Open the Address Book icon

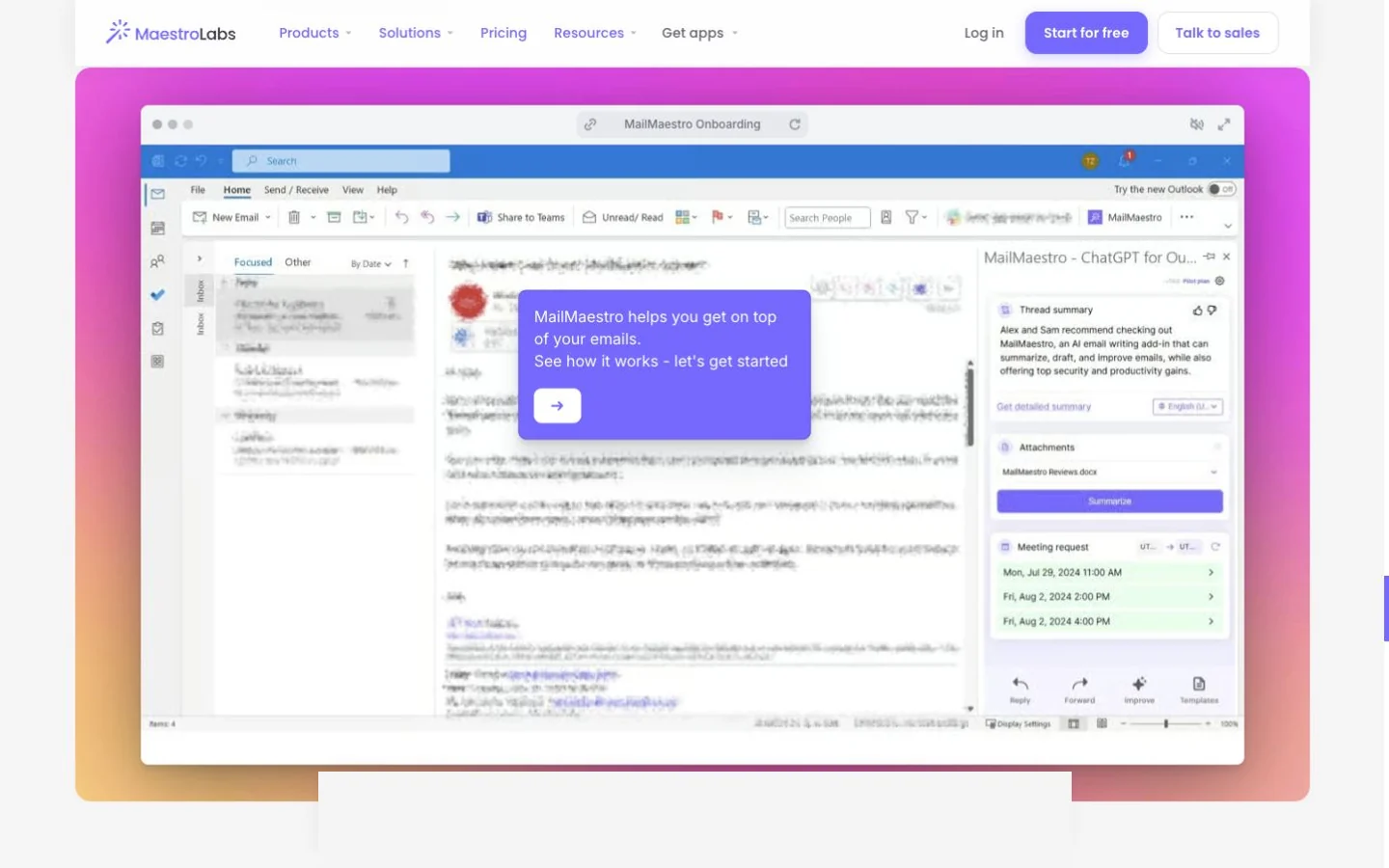886,218
